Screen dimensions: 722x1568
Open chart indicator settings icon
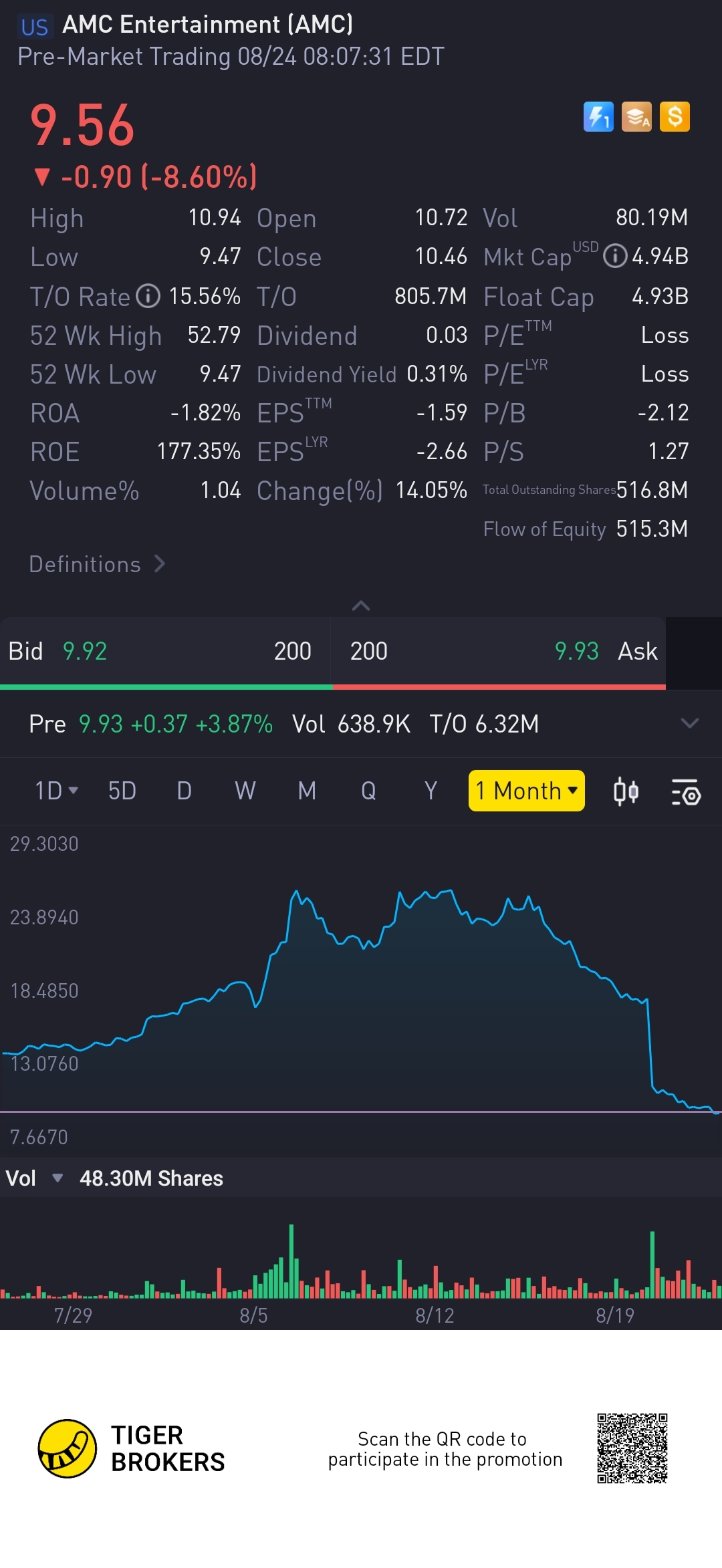tap(686, 792)
